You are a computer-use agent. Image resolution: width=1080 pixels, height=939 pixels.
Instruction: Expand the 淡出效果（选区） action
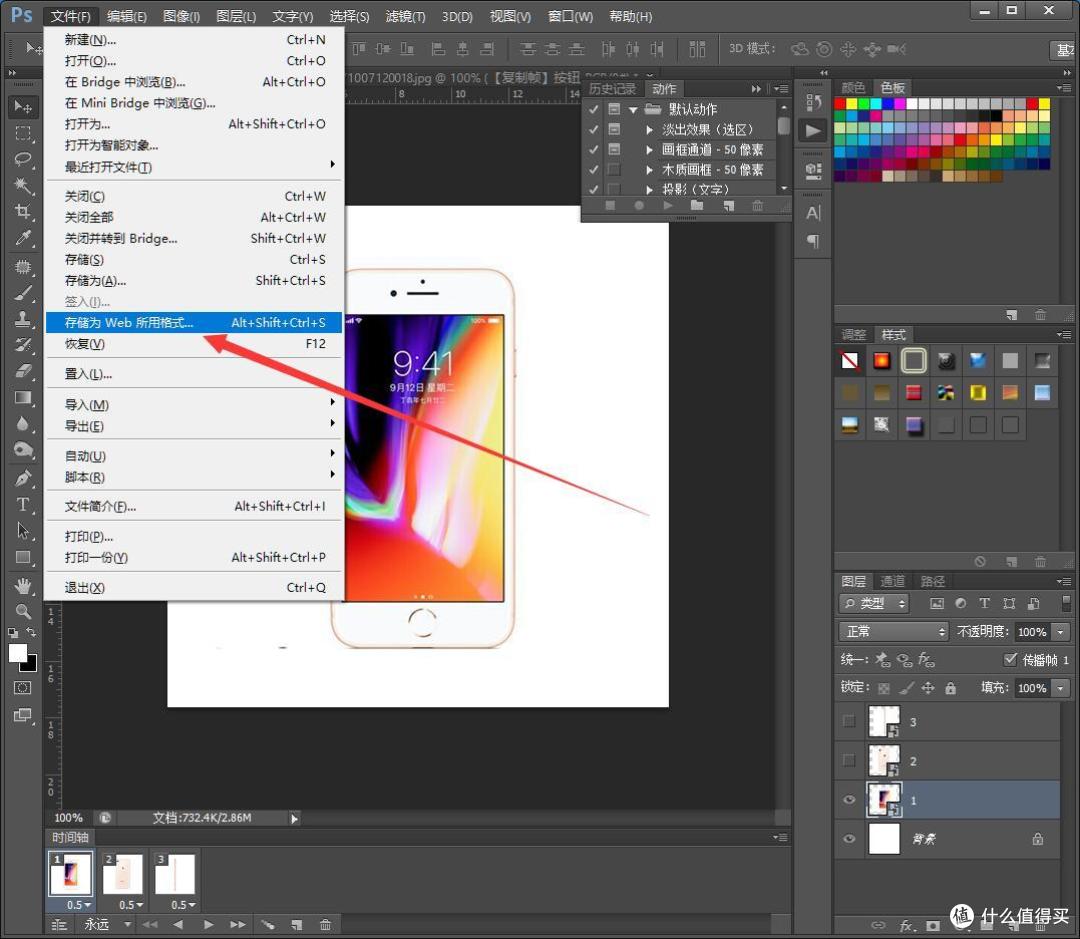pos(649,130)
